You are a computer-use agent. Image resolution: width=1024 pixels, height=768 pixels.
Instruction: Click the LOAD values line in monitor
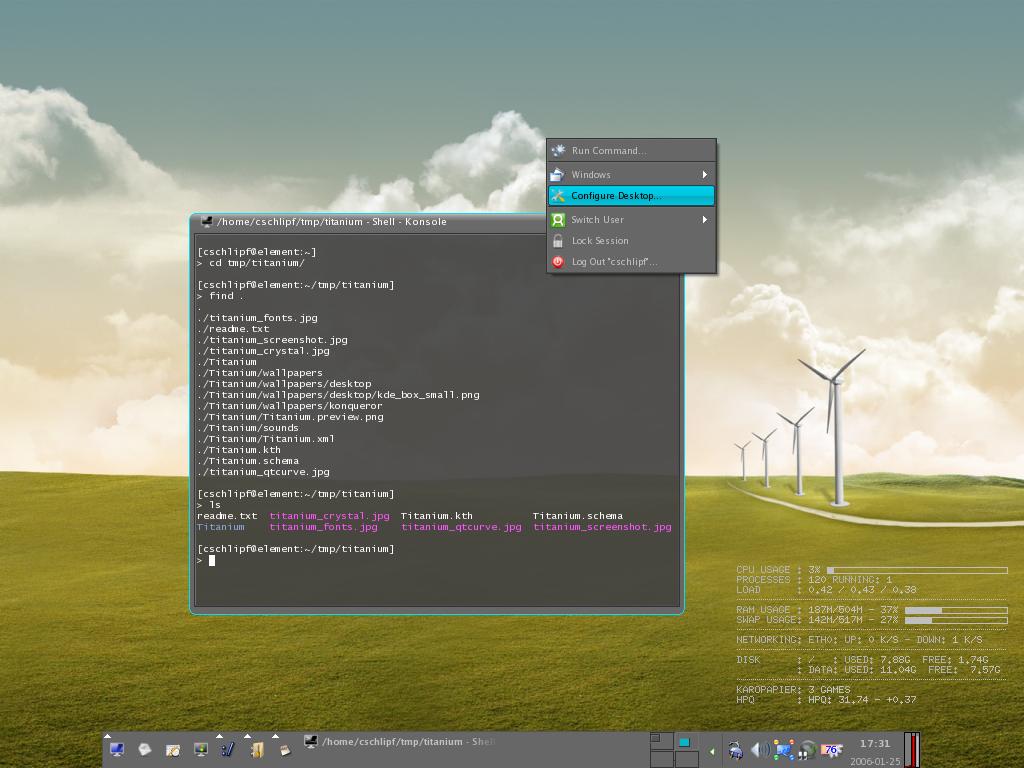tap(826, 590)
